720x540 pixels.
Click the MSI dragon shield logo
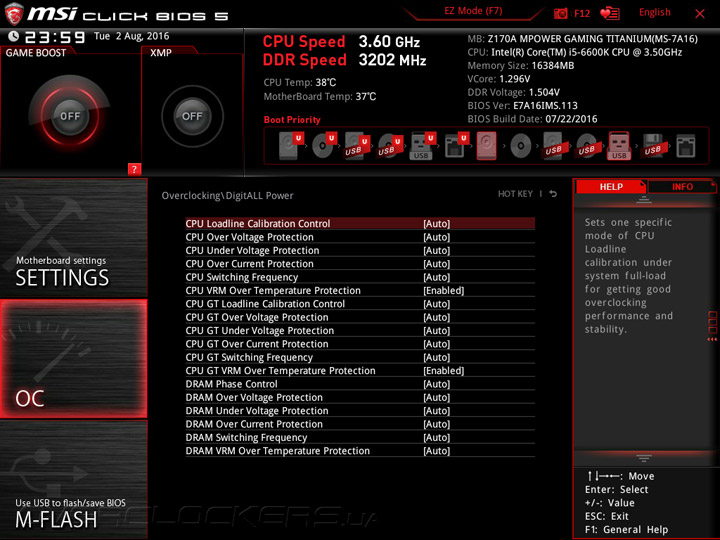14,14
